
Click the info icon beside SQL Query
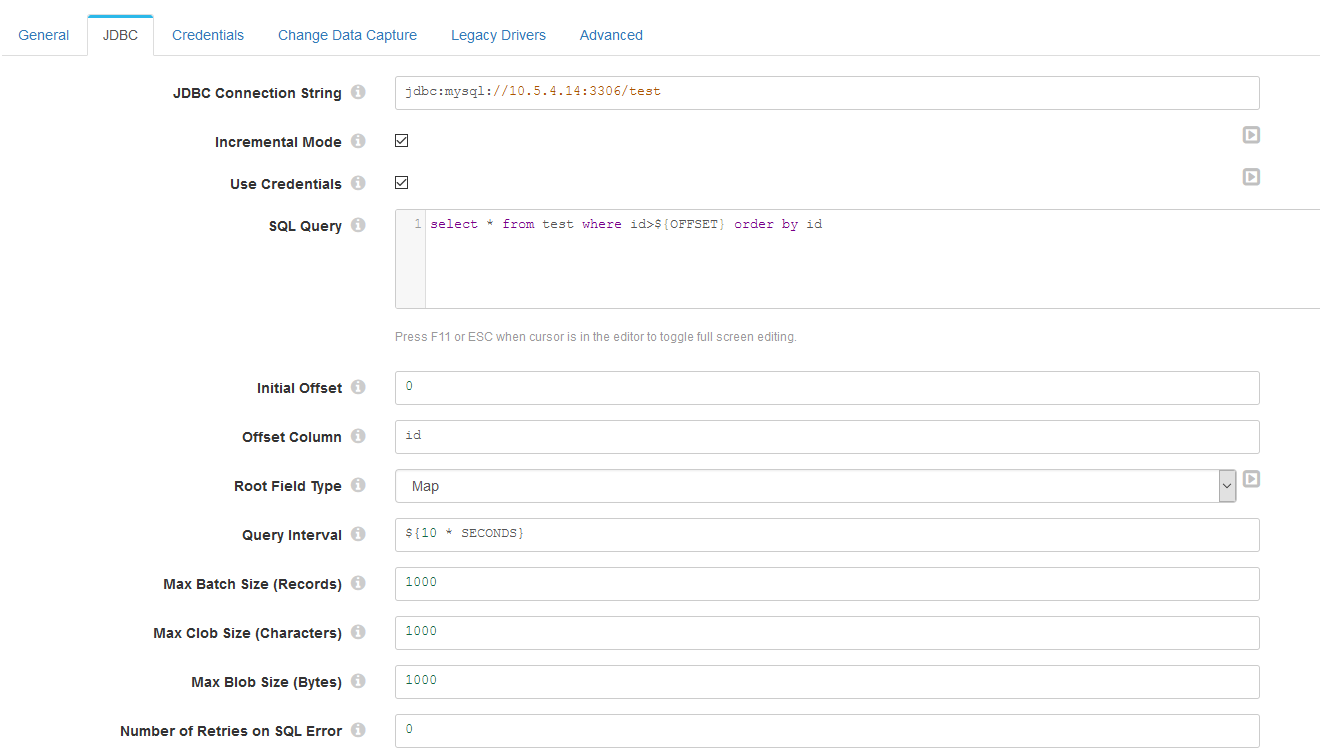click(358, 226)
